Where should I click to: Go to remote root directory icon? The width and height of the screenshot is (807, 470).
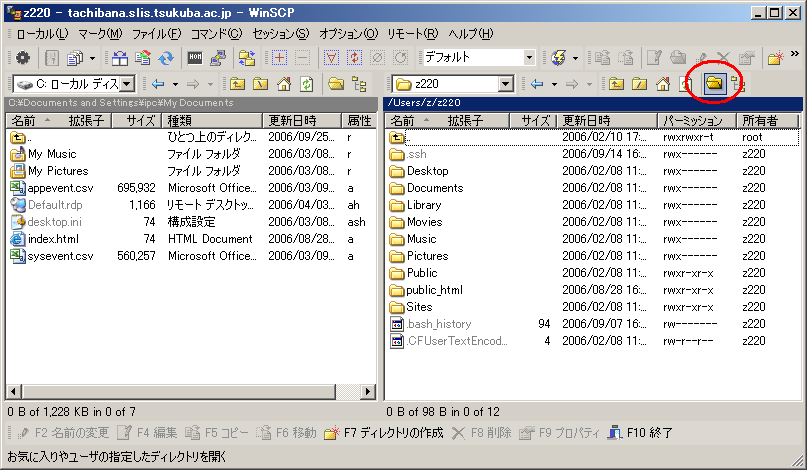[x=639, y=84]
